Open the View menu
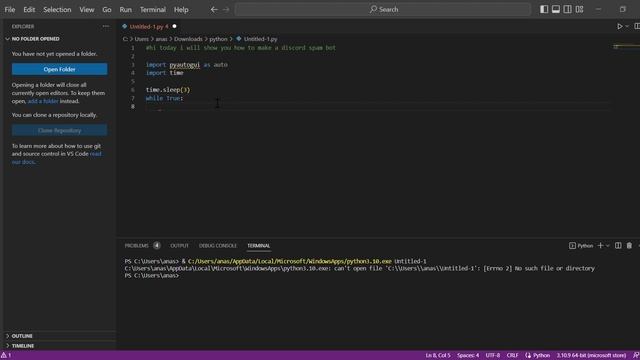The width and height of the screenshot is (640, 360). click(x=87, y=9)
